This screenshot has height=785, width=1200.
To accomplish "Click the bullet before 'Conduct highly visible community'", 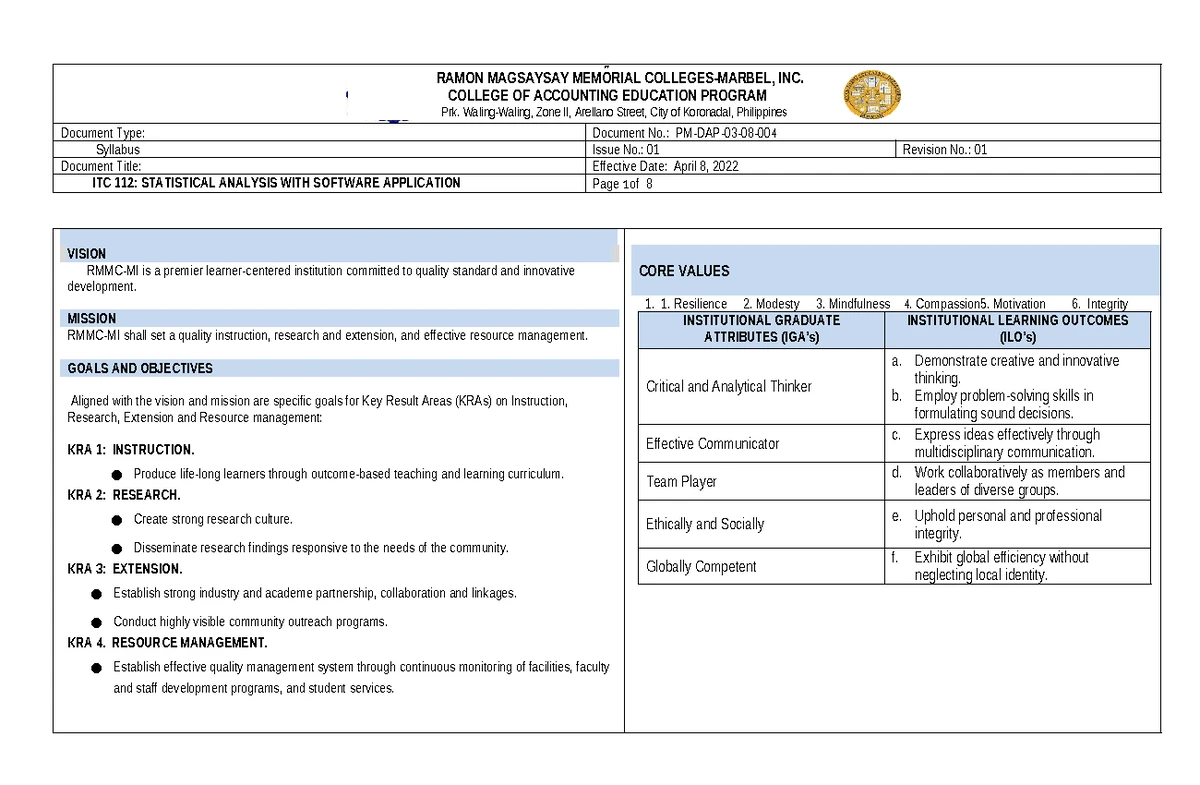I will [96, 622].
